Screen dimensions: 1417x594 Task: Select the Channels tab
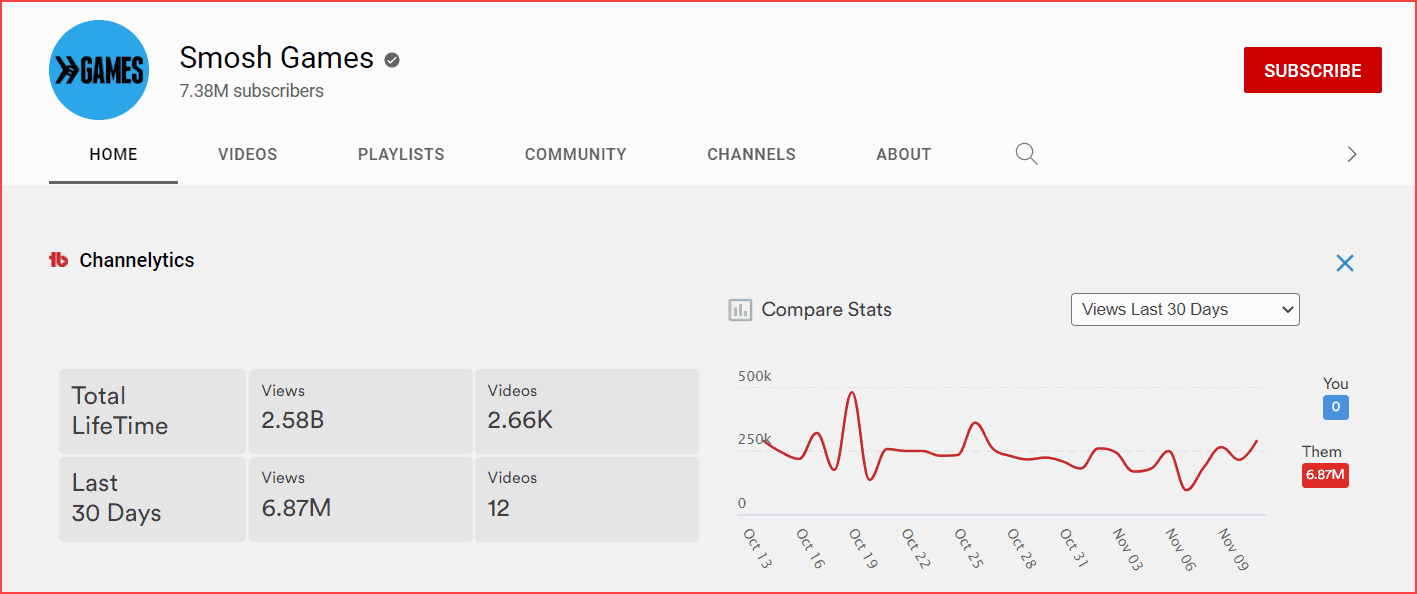(751, 154)
